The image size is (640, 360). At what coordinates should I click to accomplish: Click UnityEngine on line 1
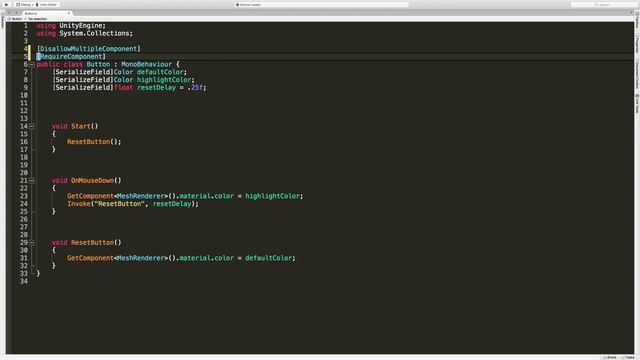click(x=81, y=25)
